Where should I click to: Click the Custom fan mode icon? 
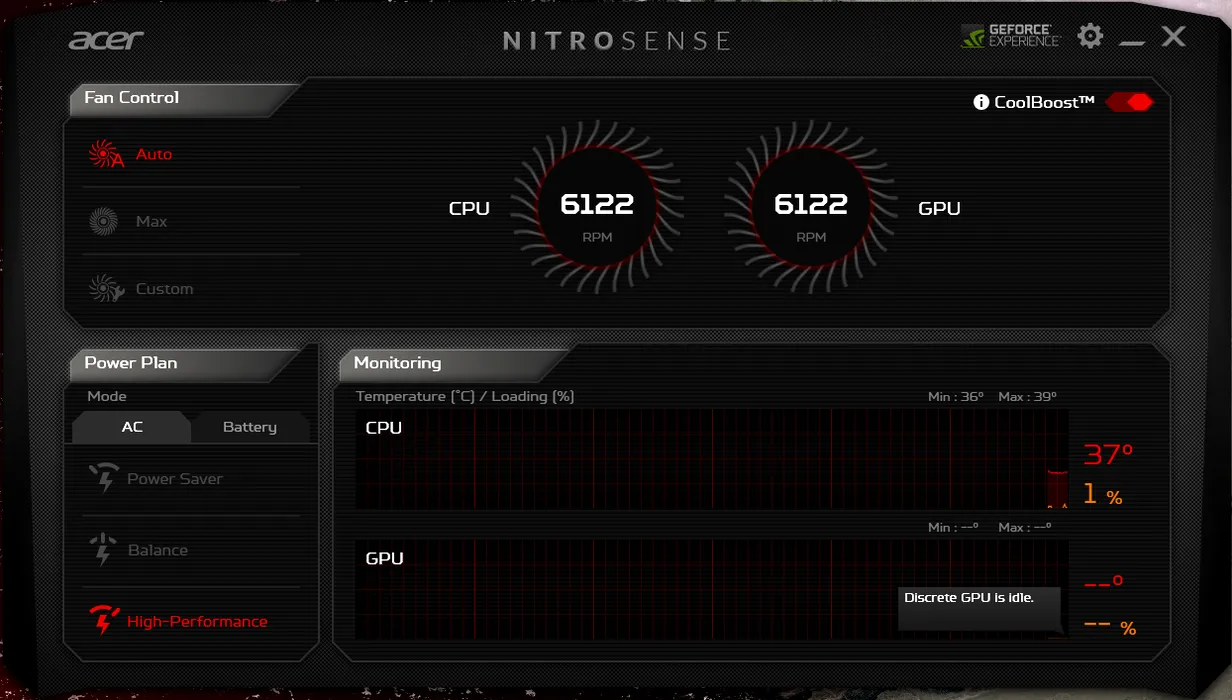click(x=106, y=289)
